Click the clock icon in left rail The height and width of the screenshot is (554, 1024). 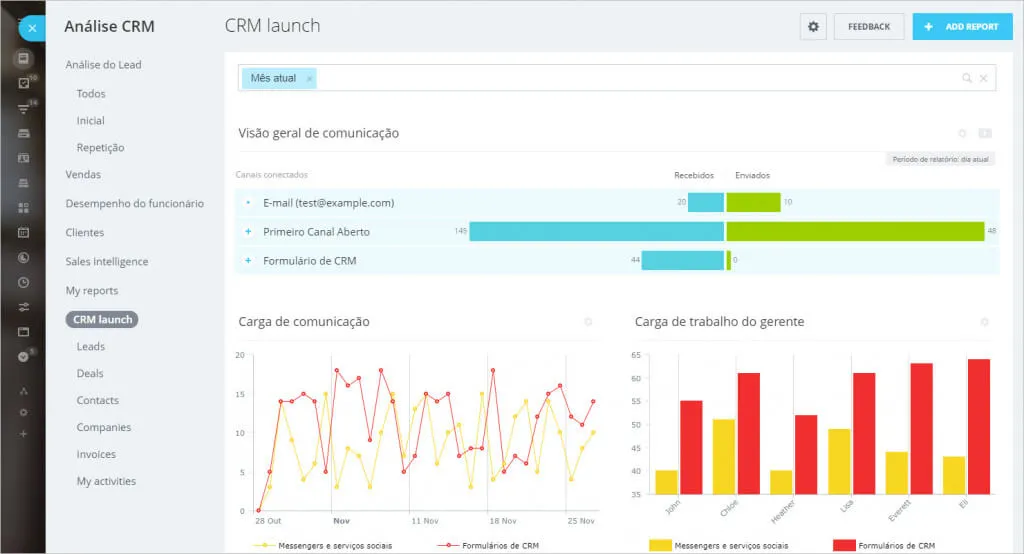coord(23,282)
